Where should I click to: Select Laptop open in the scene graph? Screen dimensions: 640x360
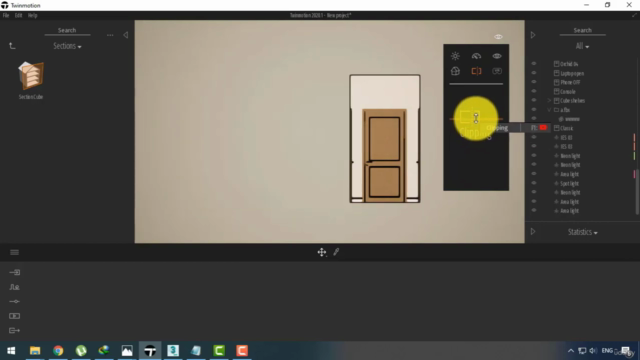[571, 73]
